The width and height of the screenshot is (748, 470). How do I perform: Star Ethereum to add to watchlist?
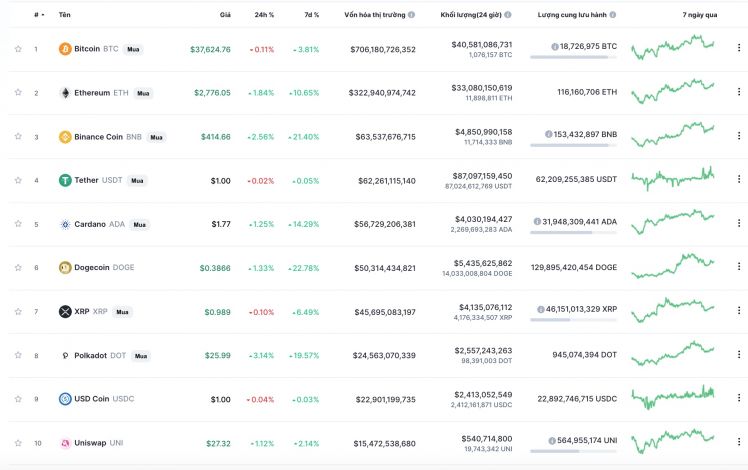coord(18,92)
